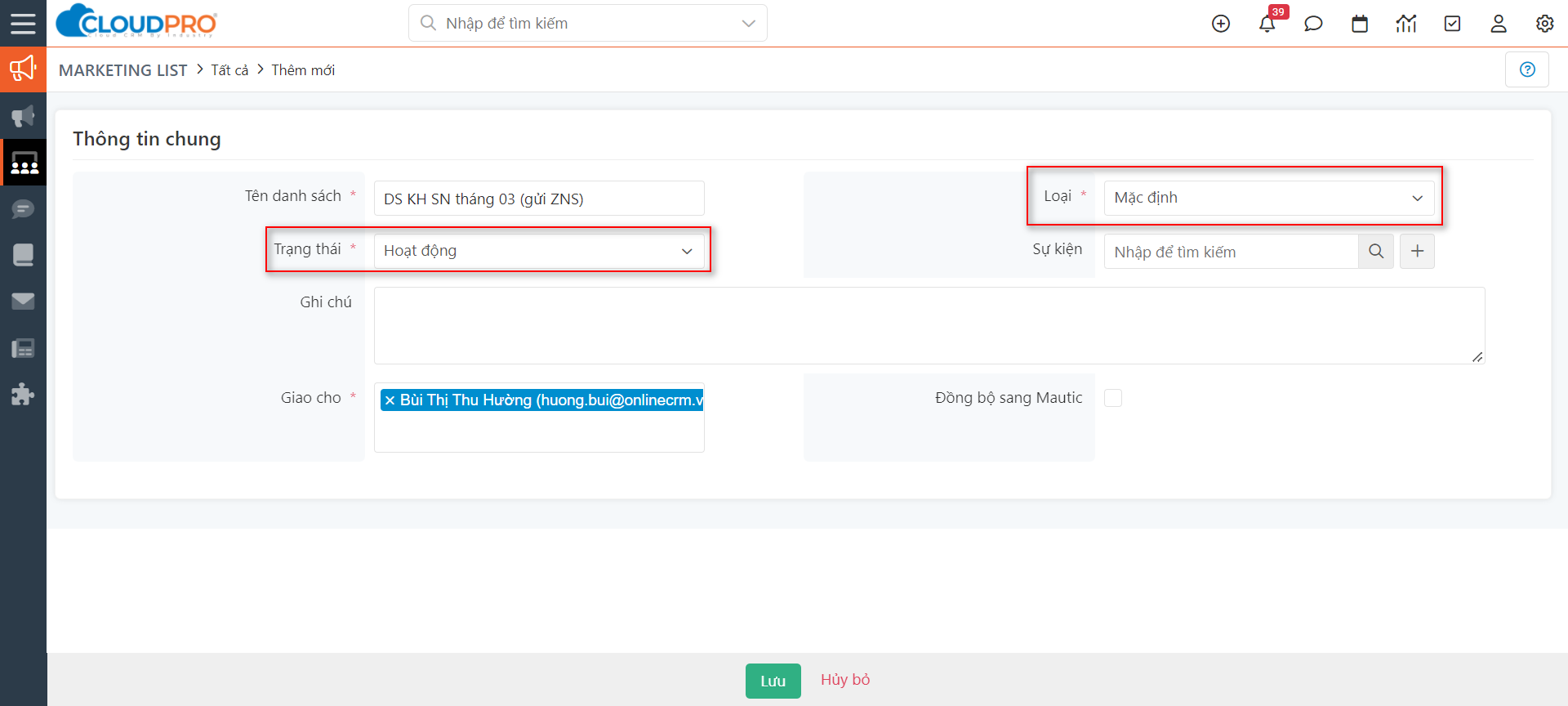Remove Bùi Thị Thu Hường from Giao cho

point(390,400)
